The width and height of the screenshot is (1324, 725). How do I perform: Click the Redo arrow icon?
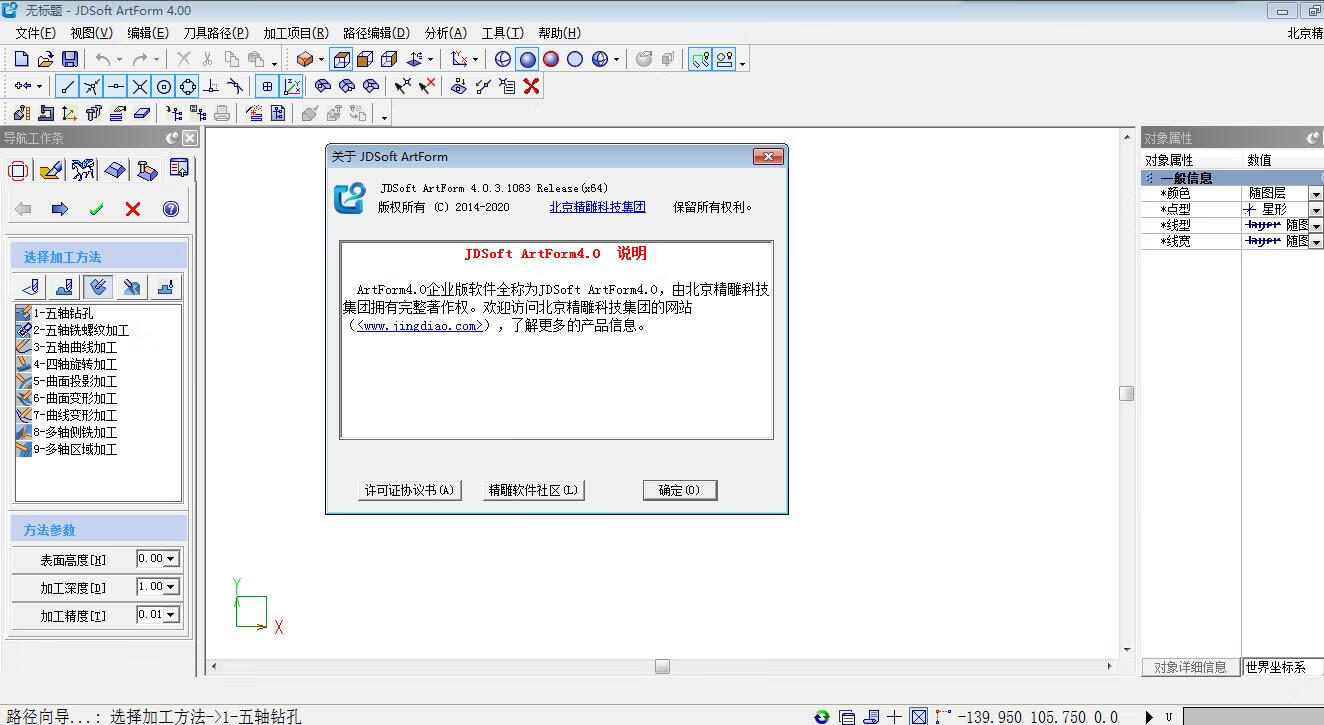[x=141, y=59]
